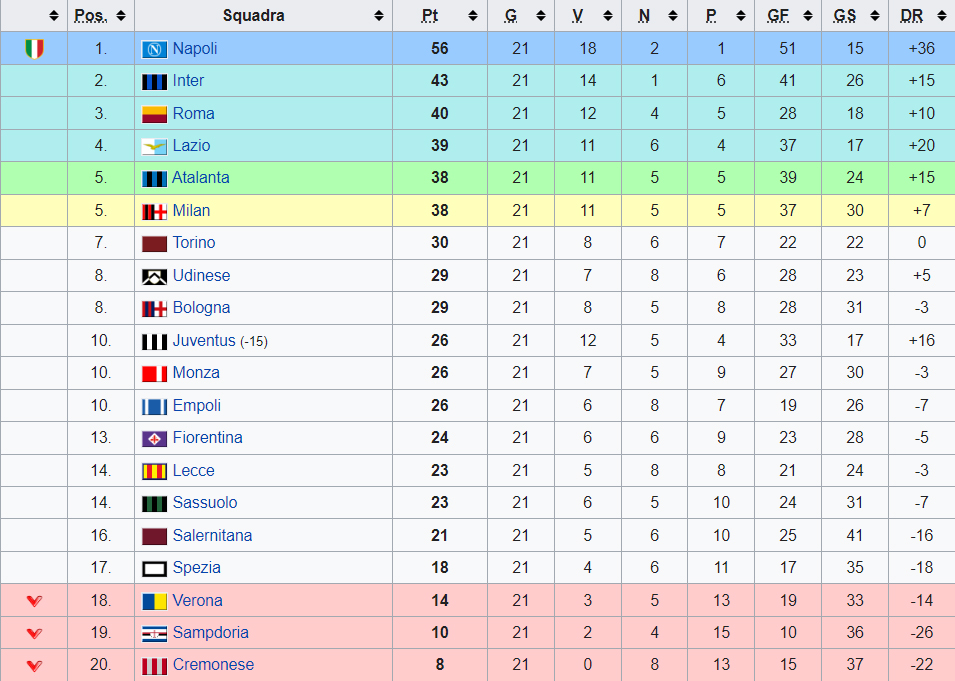Click the Lecce yellow-red flag icon
Screen dimensions: 955x681
pyautogui.click(x=154, y=471)
